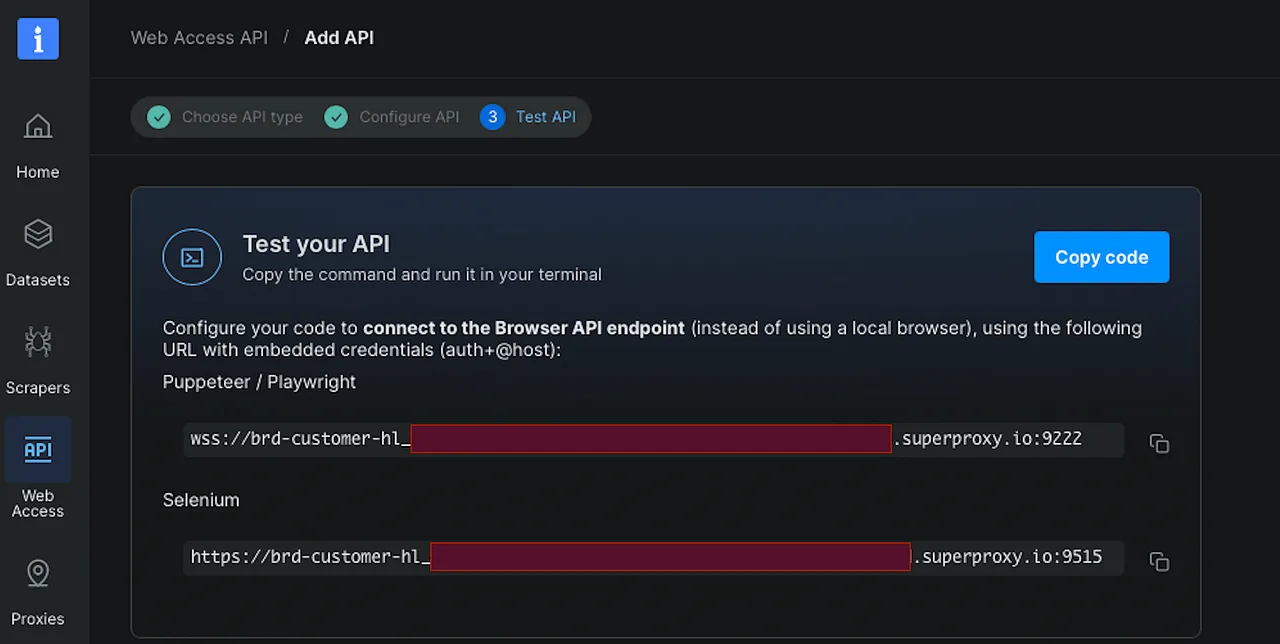Open the Scrapers bug icon

38,342
